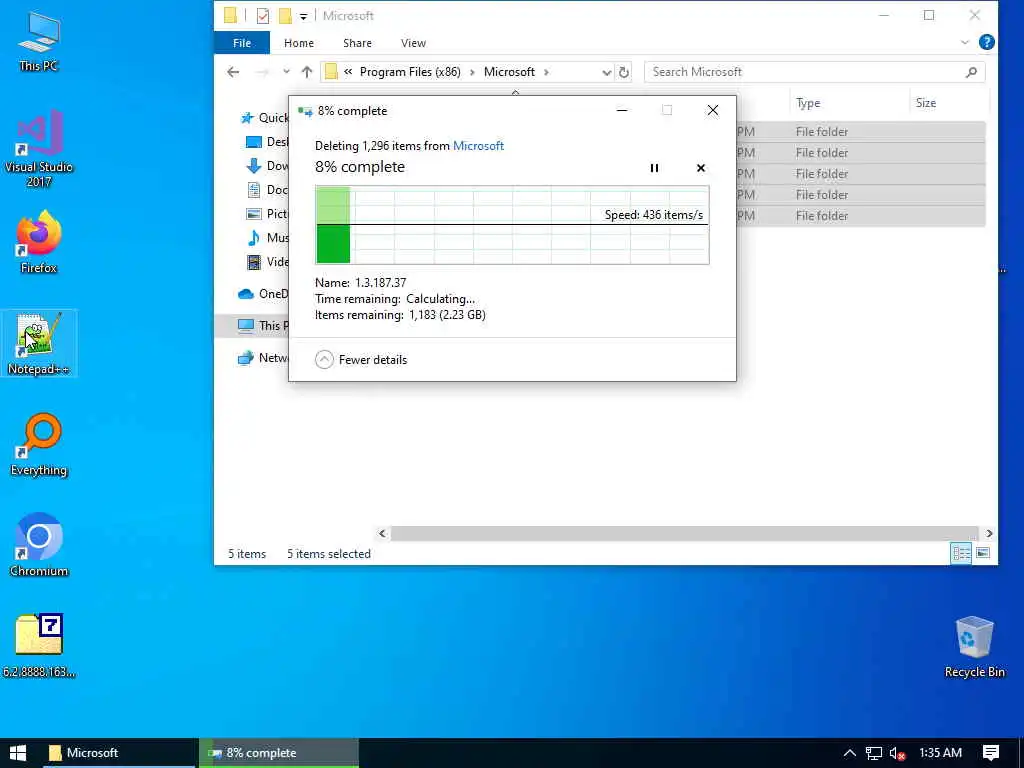Open recent locations dropdown arrow
The image size is (1024, 768).
coord(286,72)
